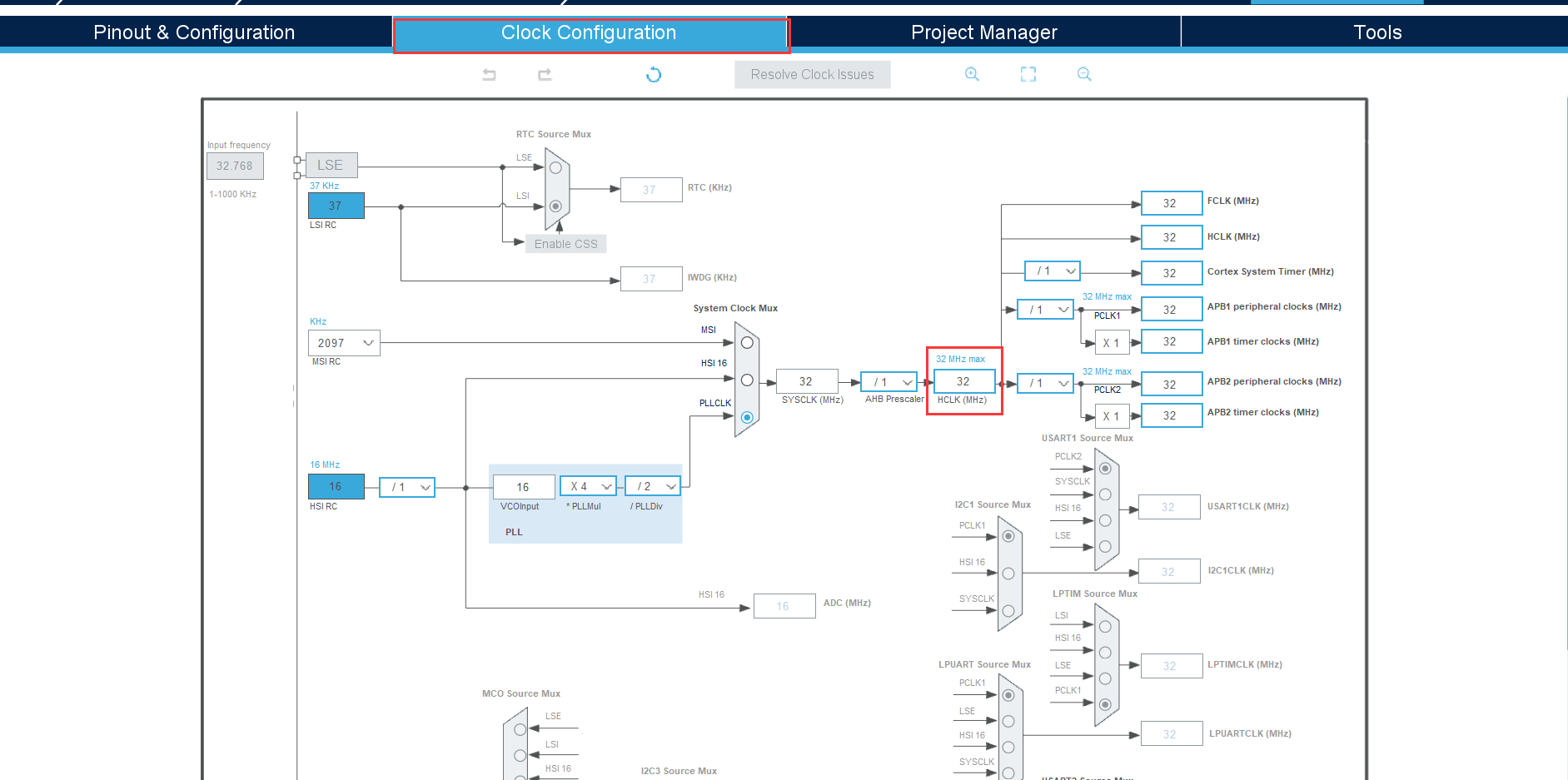Open the APB2 prescaler dropdown
The height and width of the screenshot is (780, 1568).
pyautogui.click(x=1045, y=383)
